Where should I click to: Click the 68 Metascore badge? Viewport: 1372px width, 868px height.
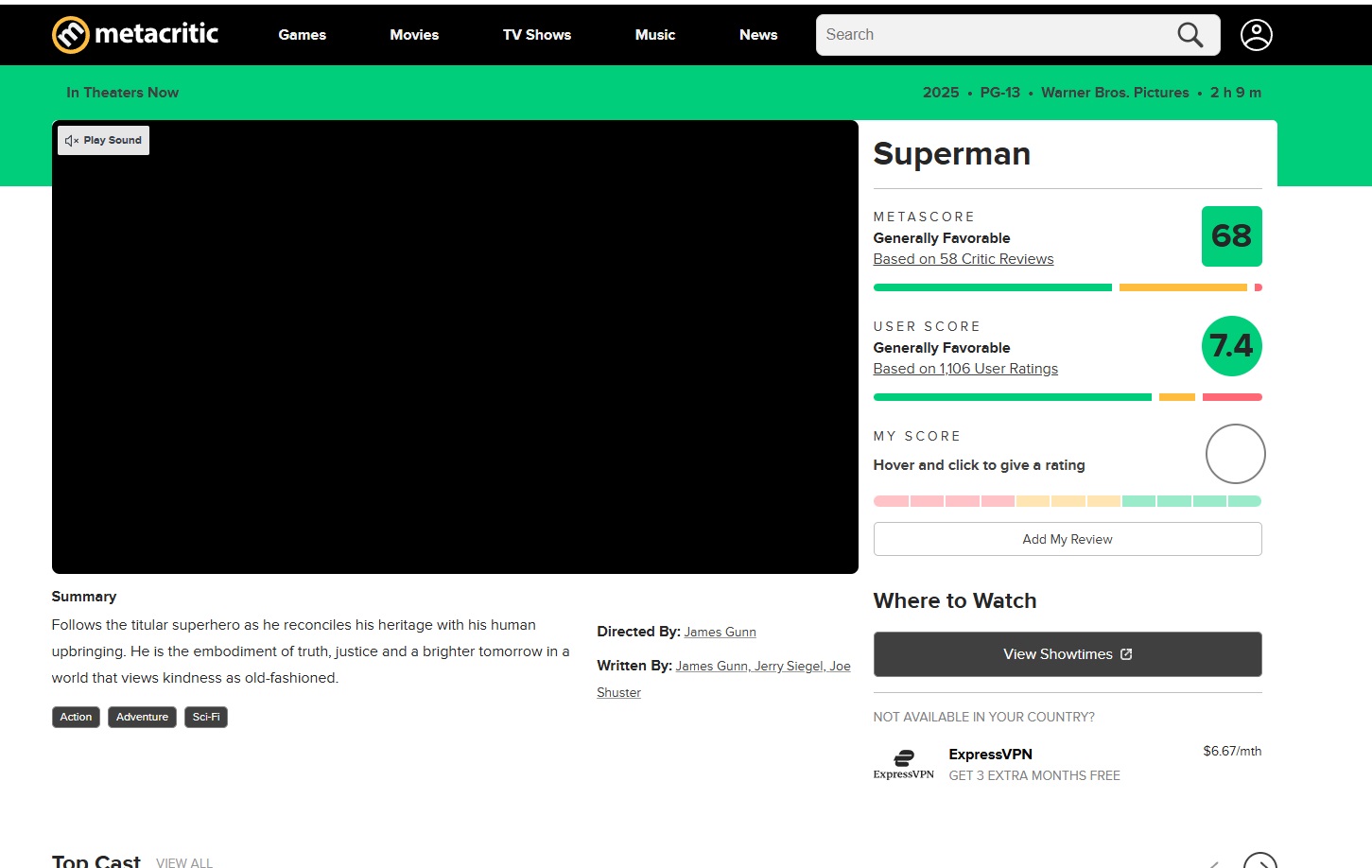[x=1231, y=236]
